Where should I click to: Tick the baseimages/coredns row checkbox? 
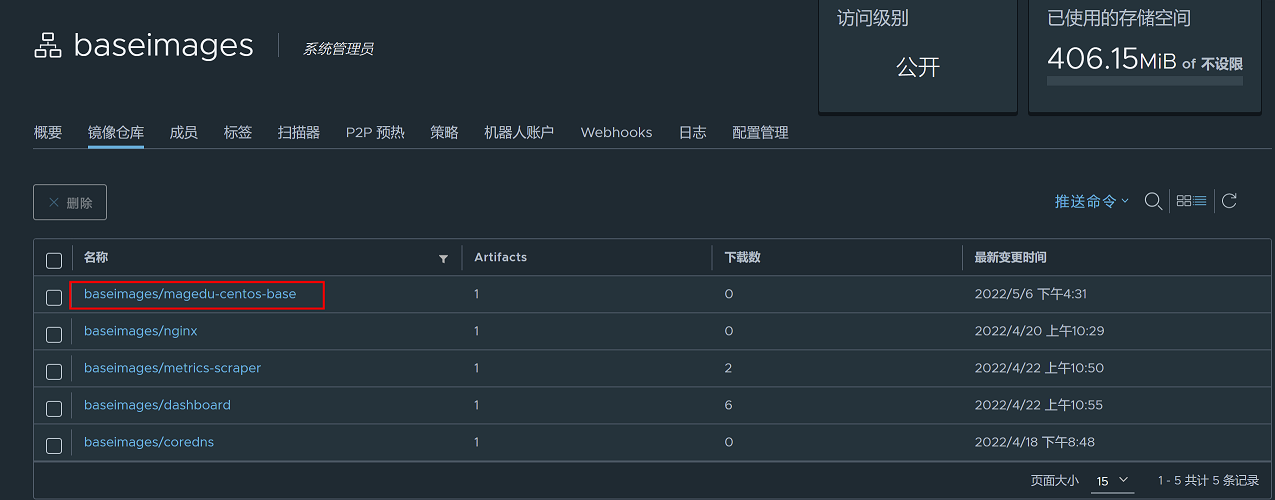click(54, 445)
